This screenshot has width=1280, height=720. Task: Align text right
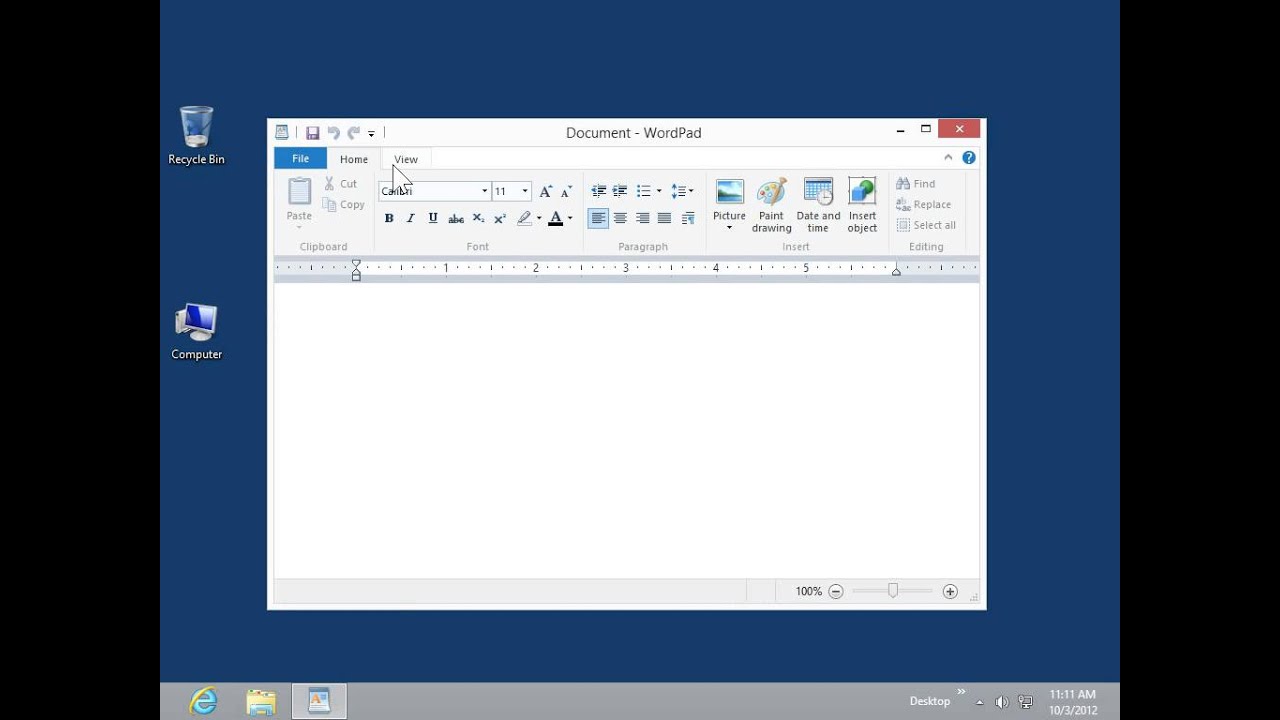tap(642, 218)
